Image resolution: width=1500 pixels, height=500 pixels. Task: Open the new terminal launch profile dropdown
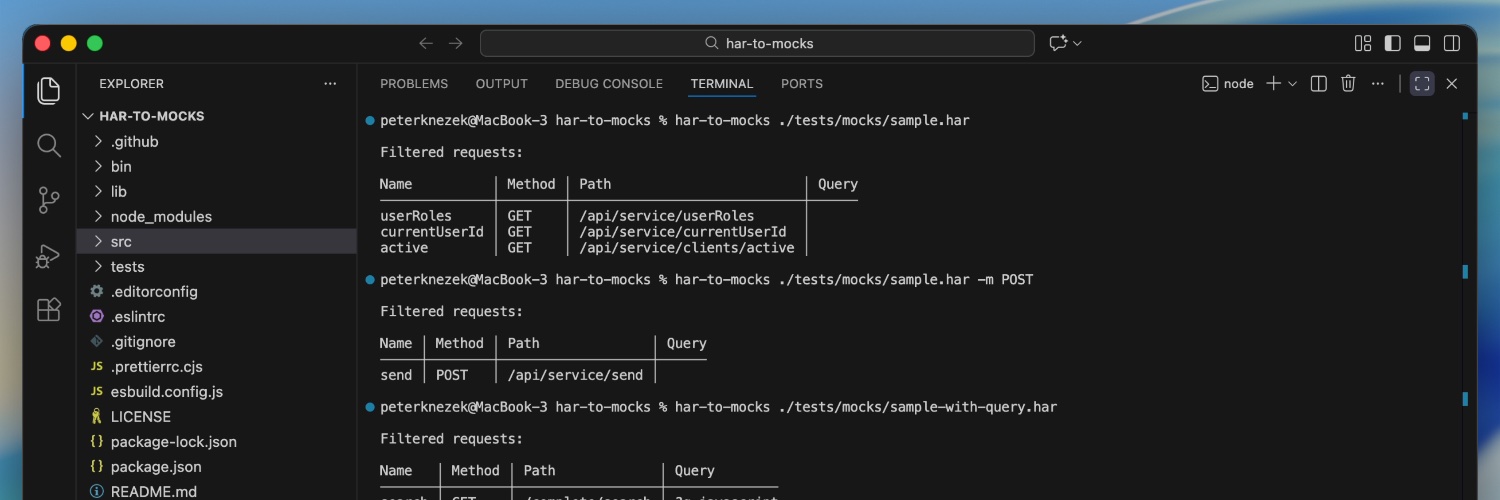click(x=1292, y=84)
